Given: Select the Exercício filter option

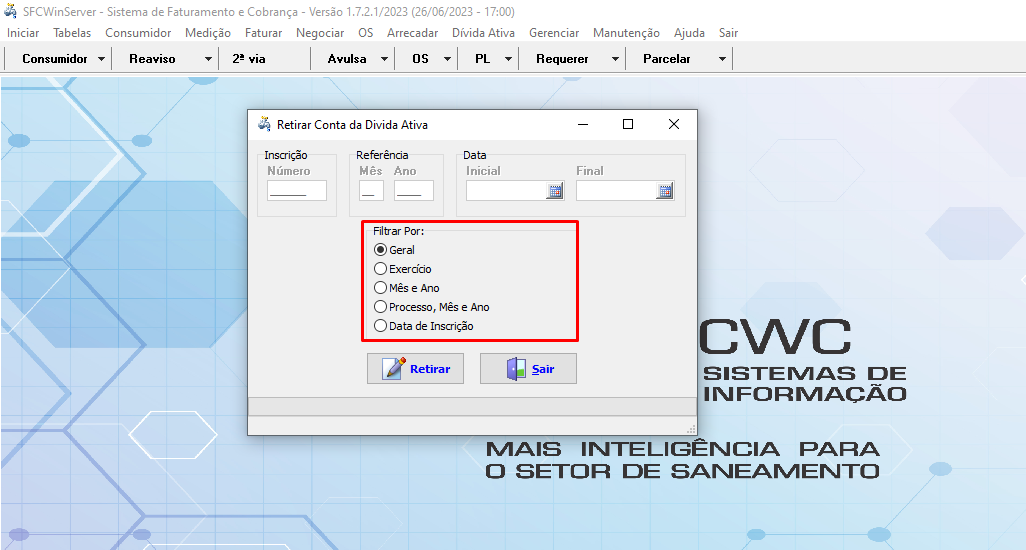Looking at the screenshot, I should point(402,269).
